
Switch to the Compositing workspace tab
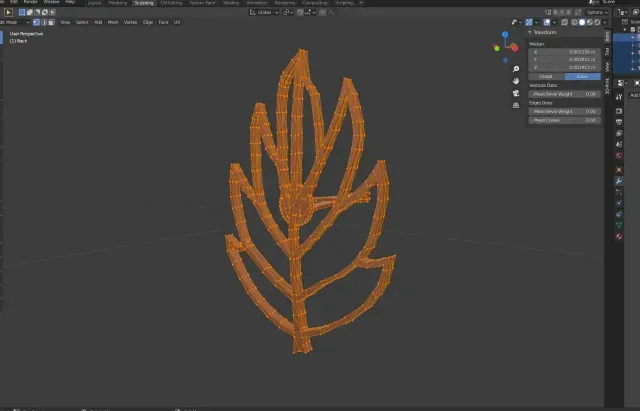[x=315, y=3]
